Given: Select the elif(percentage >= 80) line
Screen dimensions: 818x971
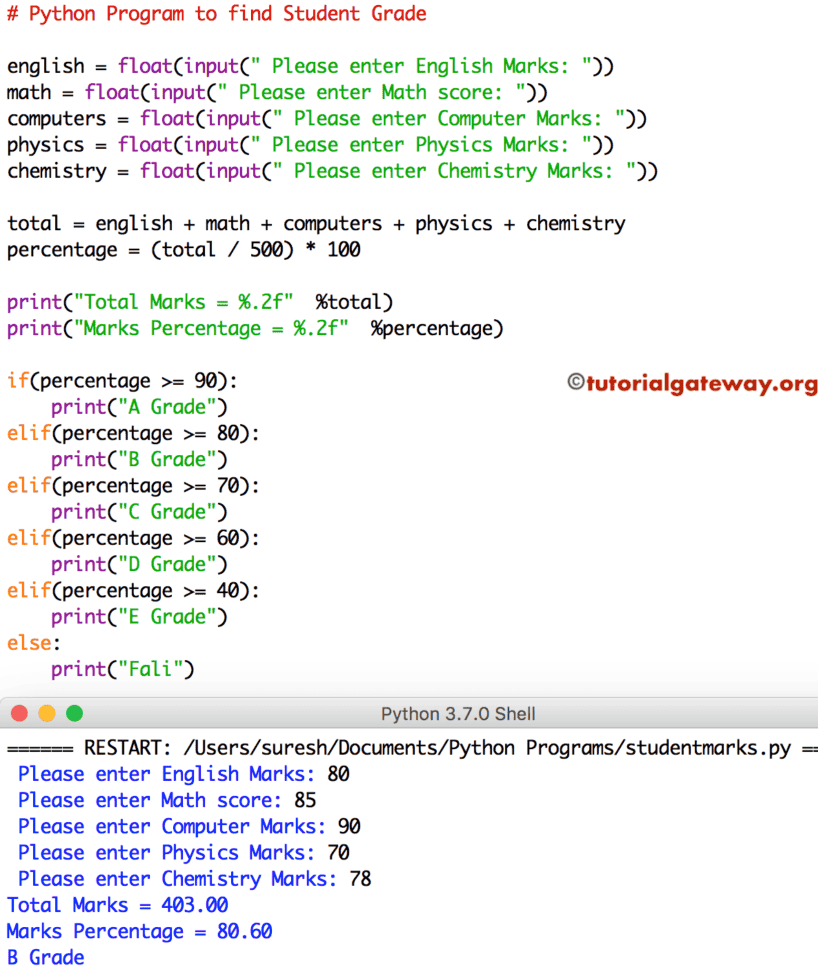Looking at the screenshot, I should pyautogui.click(x=135, y=433).
